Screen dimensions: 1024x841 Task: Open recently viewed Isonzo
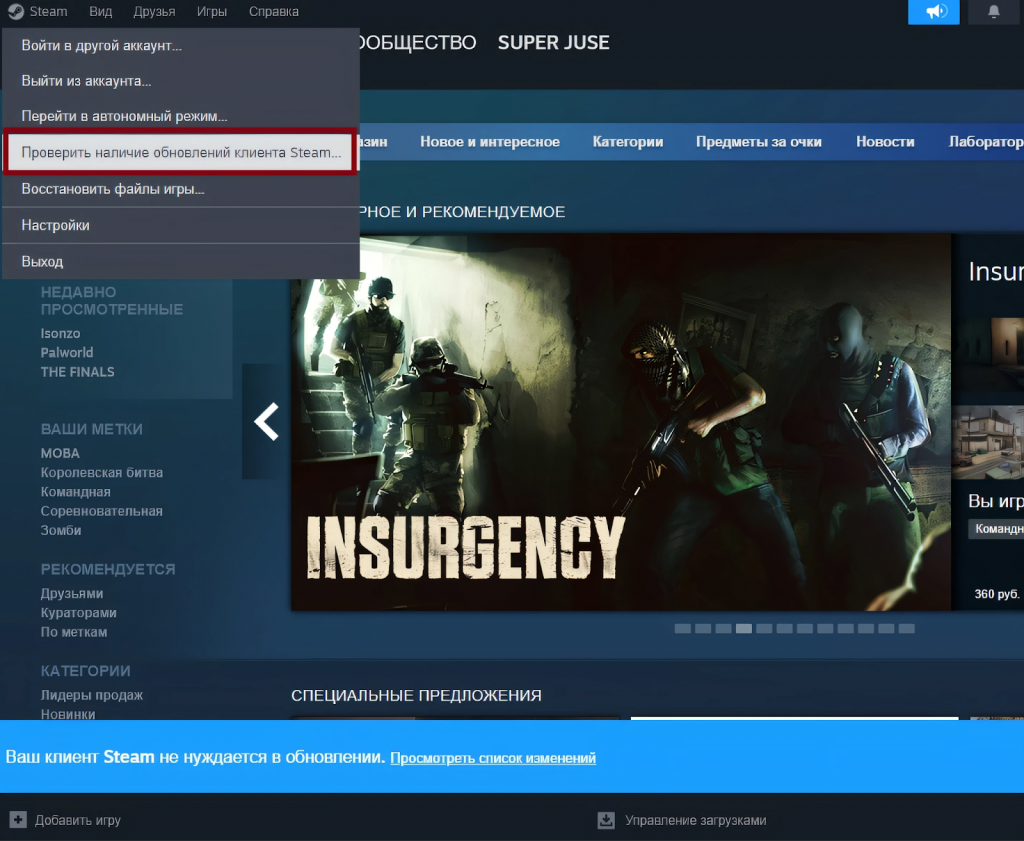pyautogui.click(x=60, y=333)
